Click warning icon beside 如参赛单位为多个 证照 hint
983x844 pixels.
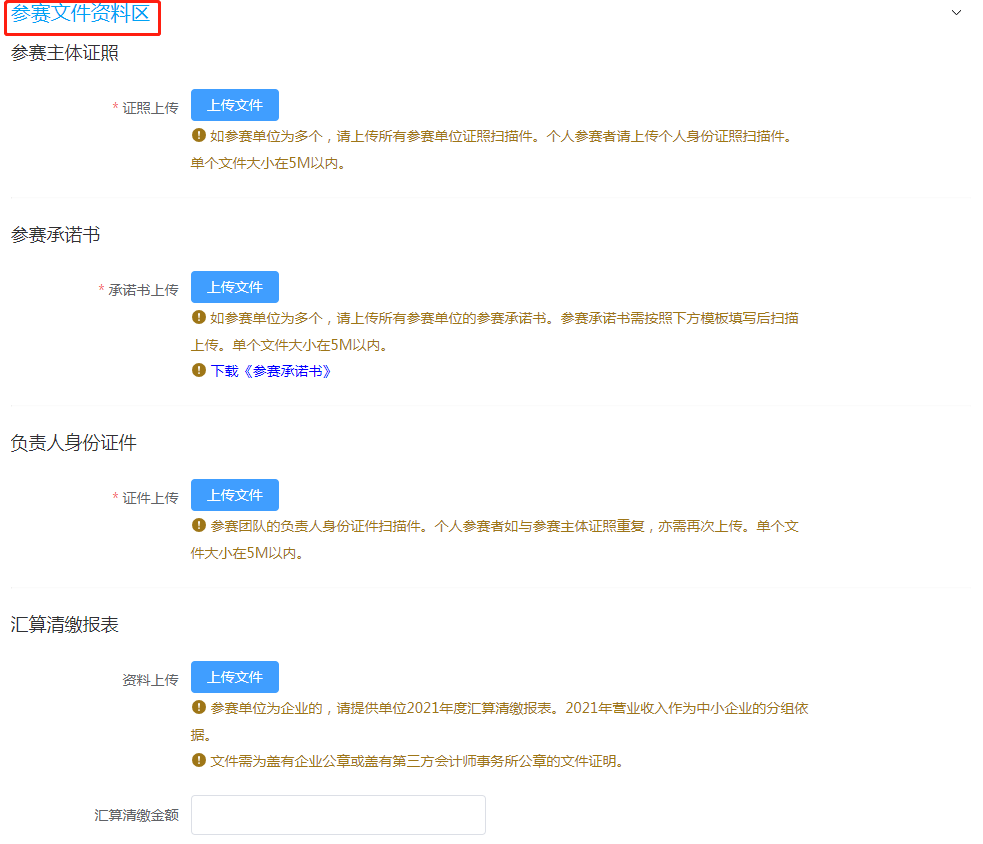[199, 135]
